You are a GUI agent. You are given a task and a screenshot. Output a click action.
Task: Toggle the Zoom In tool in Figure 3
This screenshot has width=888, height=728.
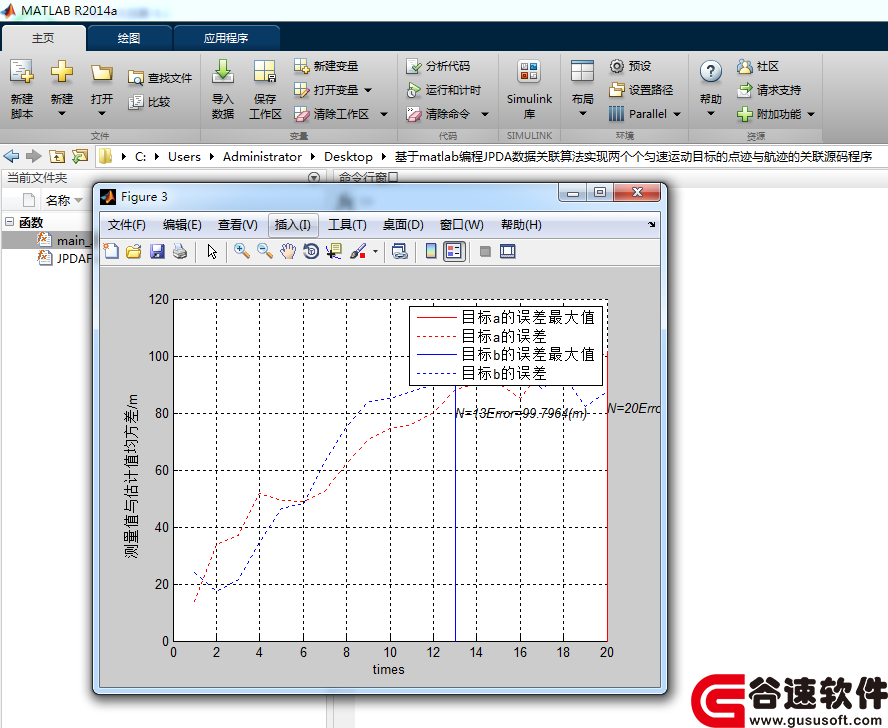[x=242, y=251]
